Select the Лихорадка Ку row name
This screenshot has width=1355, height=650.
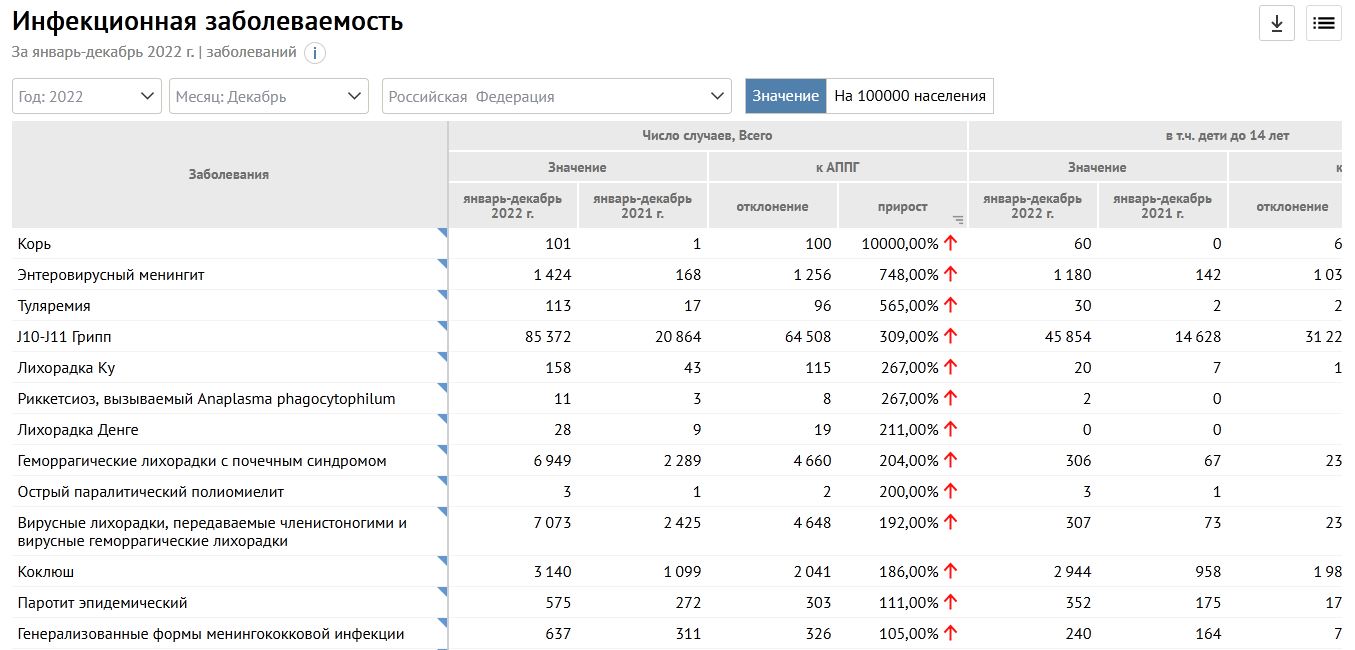[66, 368]
